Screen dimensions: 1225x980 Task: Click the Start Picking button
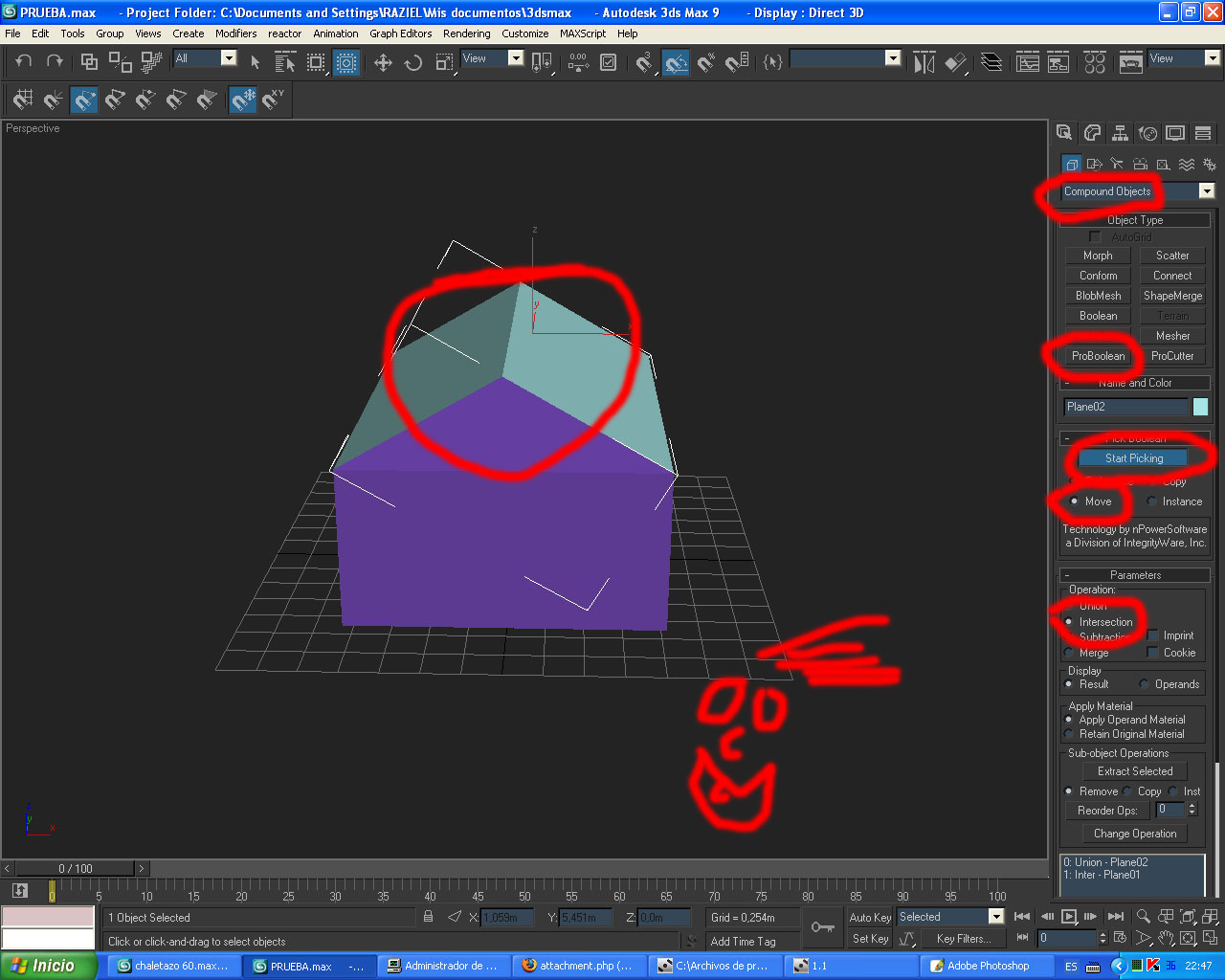(x=1134, y=458)
